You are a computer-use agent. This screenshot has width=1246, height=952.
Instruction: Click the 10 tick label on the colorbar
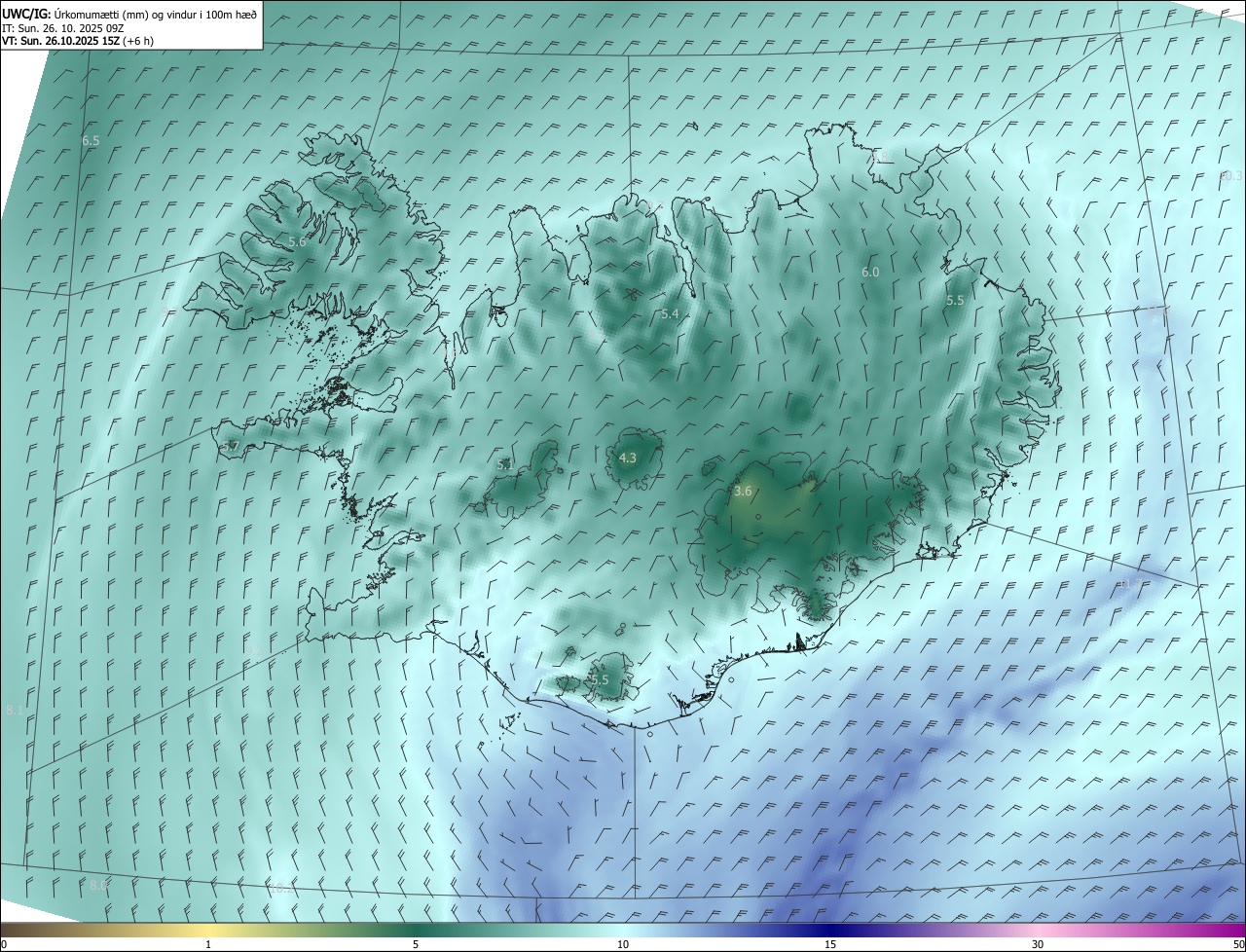(x=623, y=944)
